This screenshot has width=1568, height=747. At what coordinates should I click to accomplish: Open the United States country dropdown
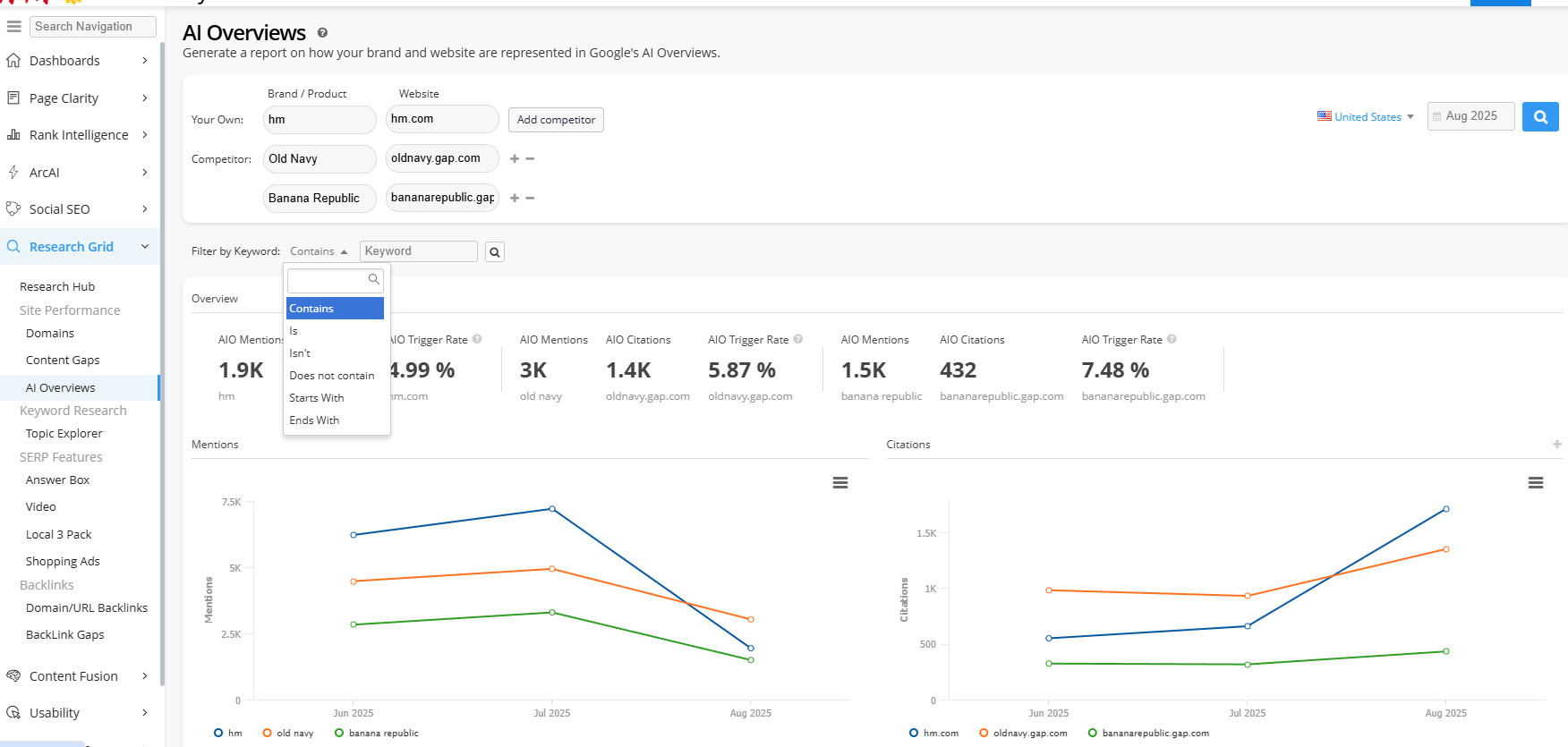(1366, 117)
